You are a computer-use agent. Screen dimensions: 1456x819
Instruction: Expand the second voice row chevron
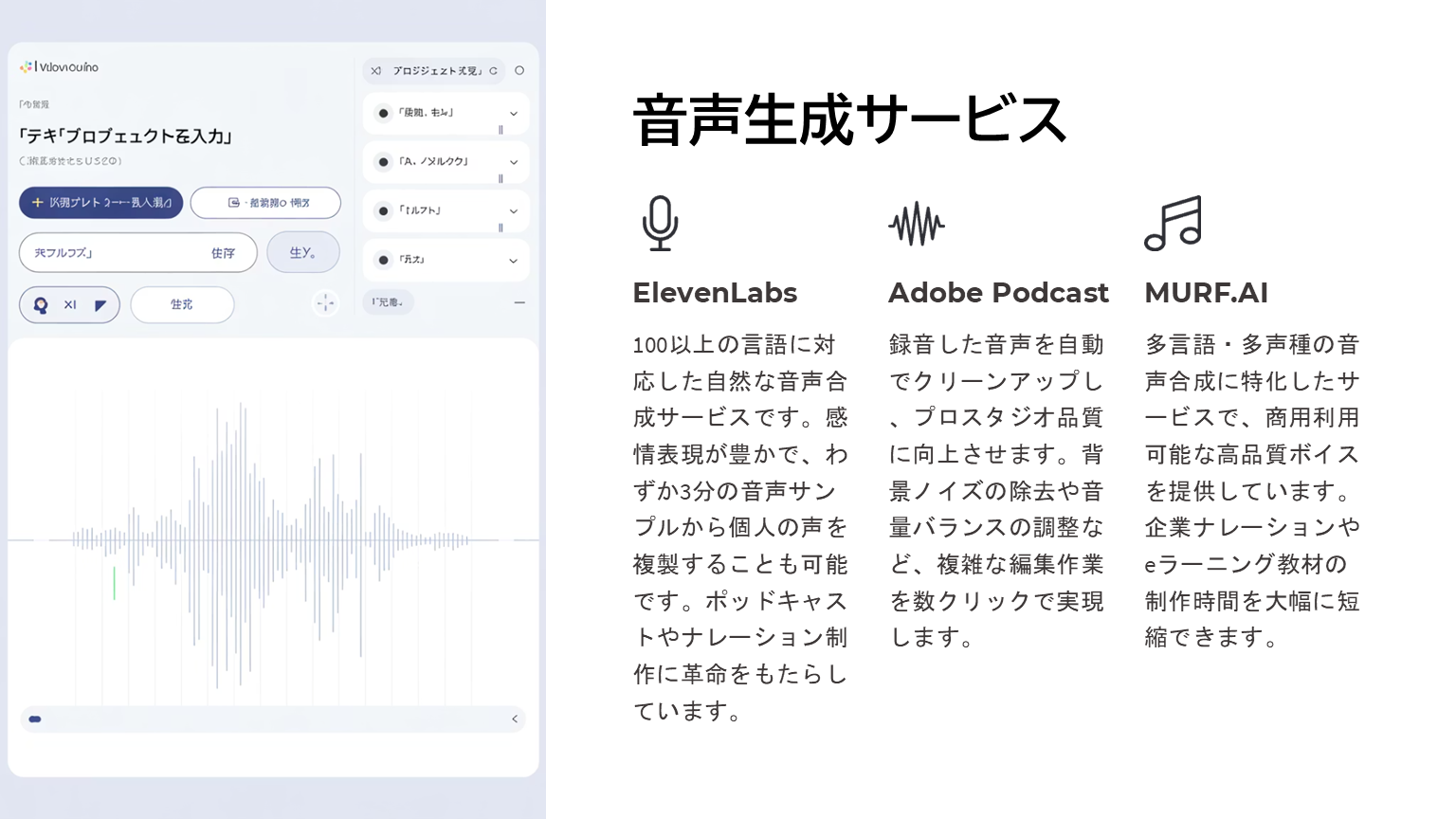(514, 162)
